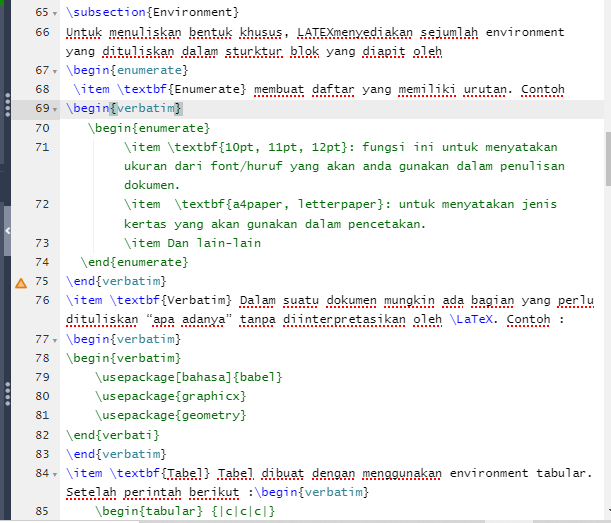The image size is (611, 523).
Task: Select line number 82 in the gutter
Action: (42, 435)
